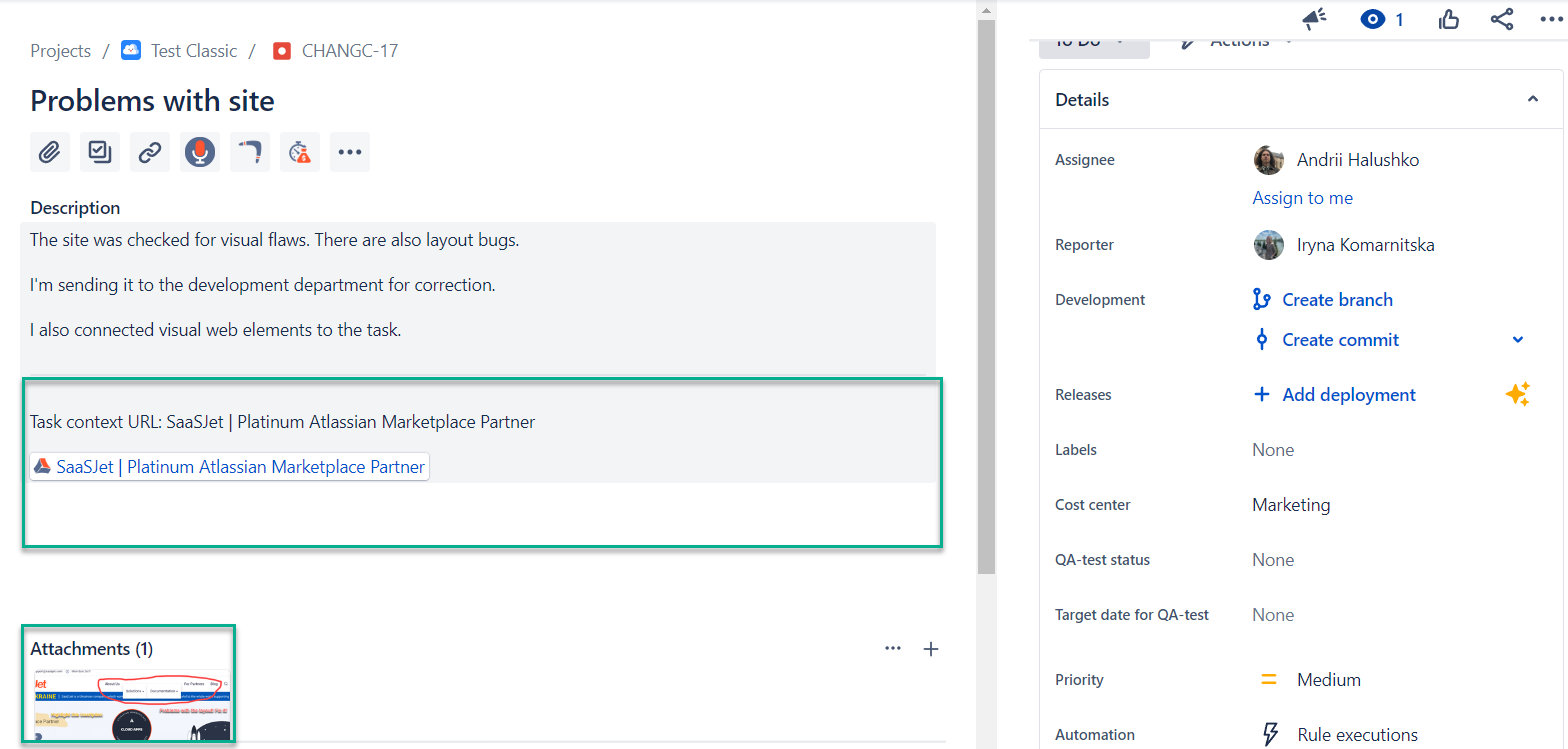Screen dimensions: 1568x749
Task: Click the Labels None value
Action: coord(1273,450)
